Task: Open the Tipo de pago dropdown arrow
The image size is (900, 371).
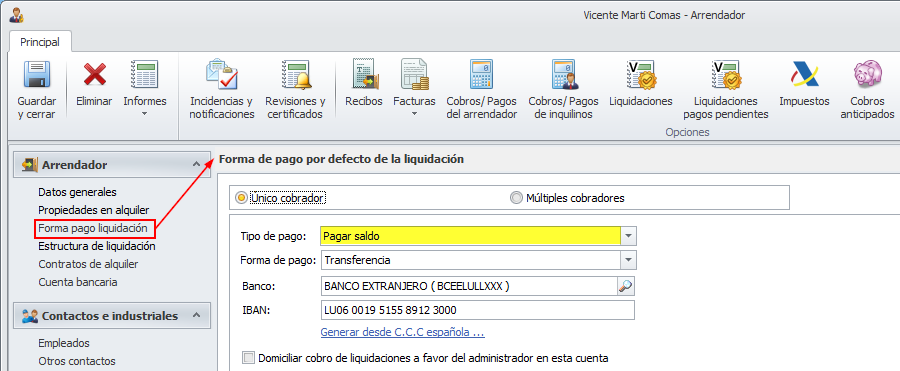Action: click(629, 236)
